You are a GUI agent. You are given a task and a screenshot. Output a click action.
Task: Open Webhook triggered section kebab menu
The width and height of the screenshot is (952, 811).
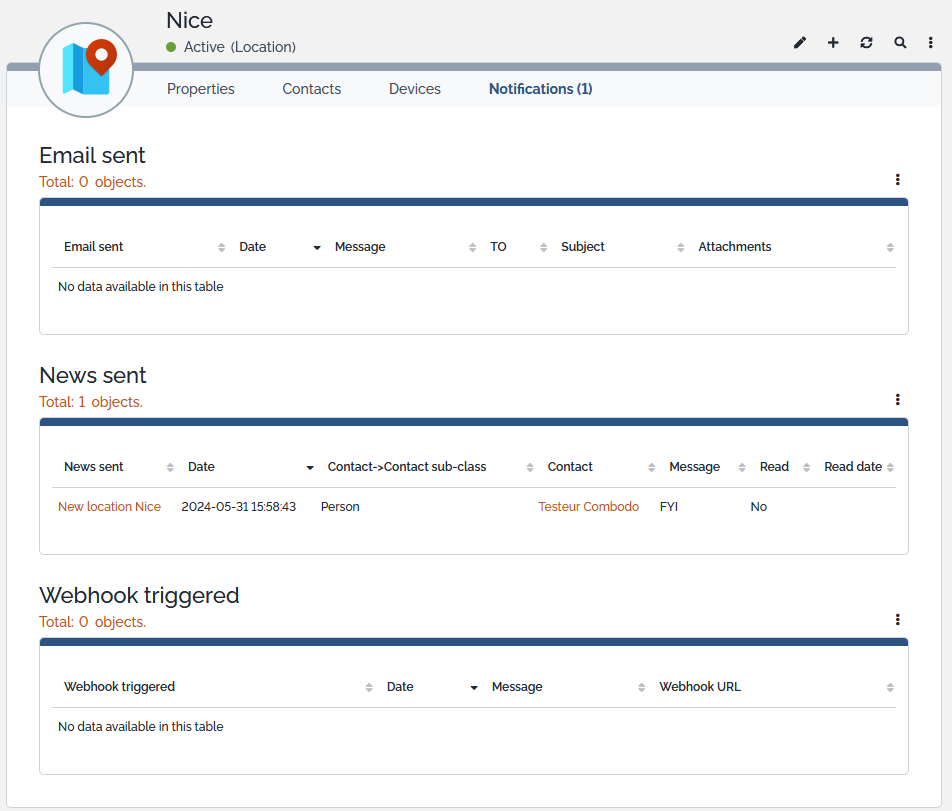coord(897,620)
